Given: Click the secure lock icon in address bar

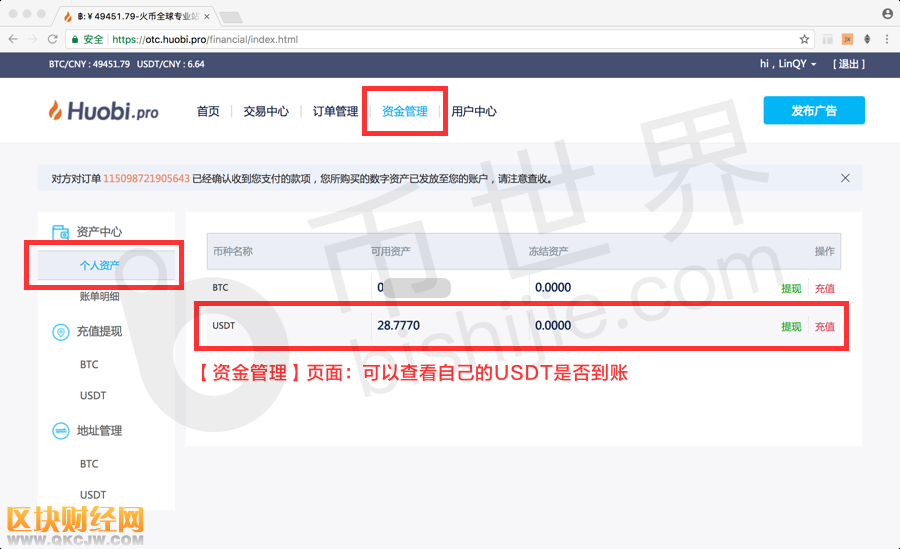Looking at the screenshot, I should click(75, 39).
